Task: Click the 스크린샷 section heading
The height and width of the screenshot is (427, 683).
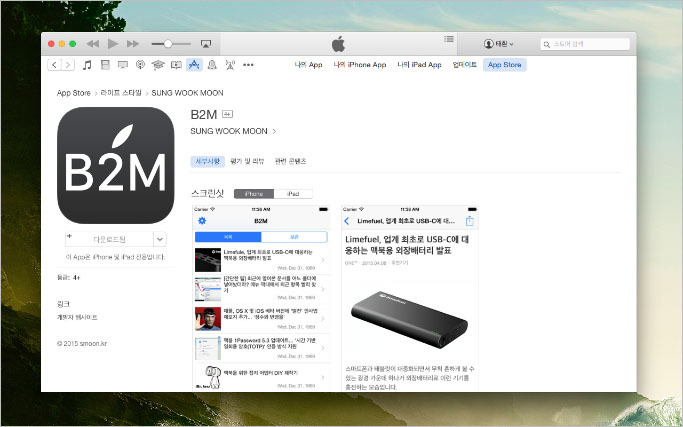Action: (x=207, y=193)
